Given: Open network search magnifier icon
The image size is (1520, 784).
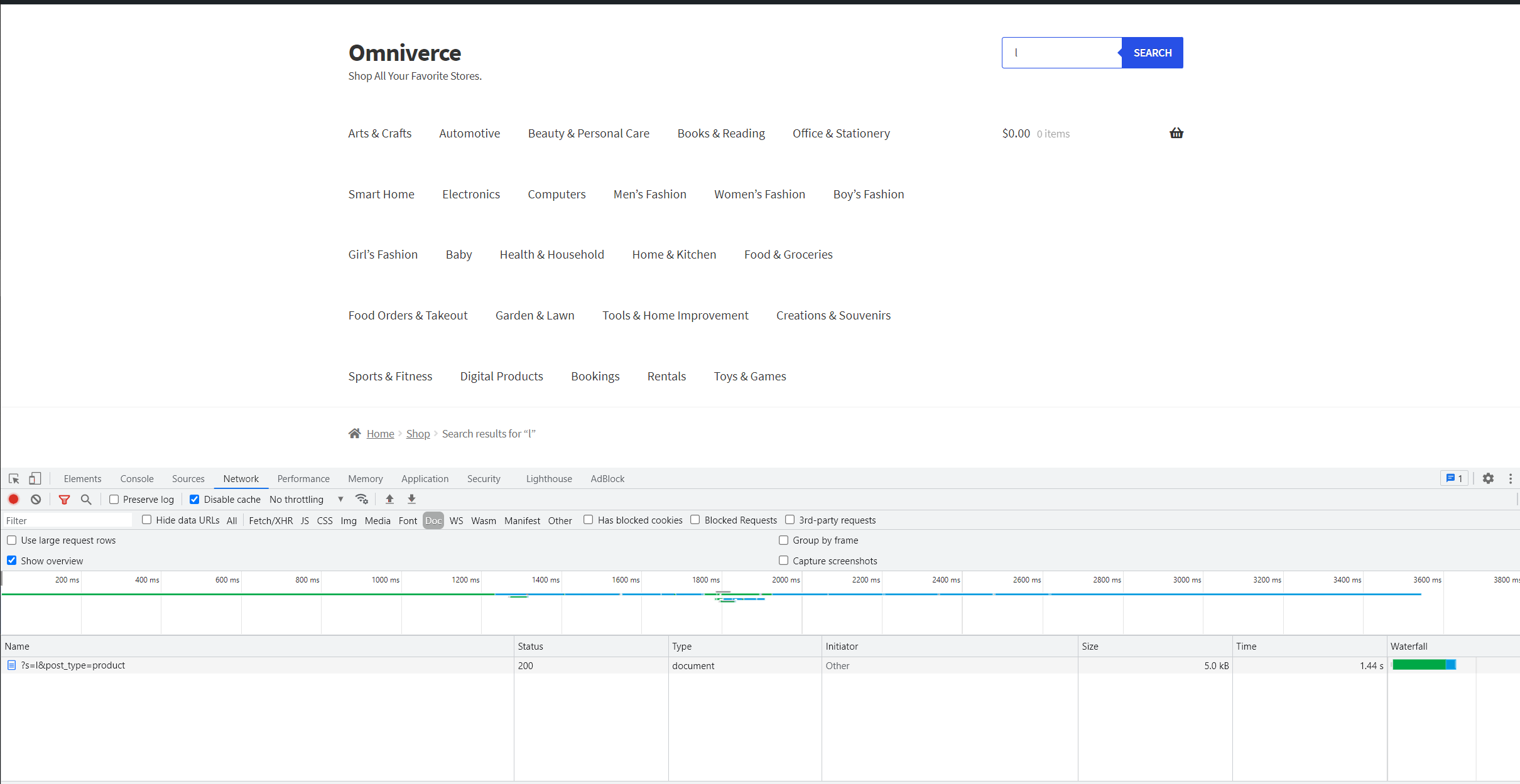Looking at the screenshot, I should pyautogui.click(x=86, y=499).
